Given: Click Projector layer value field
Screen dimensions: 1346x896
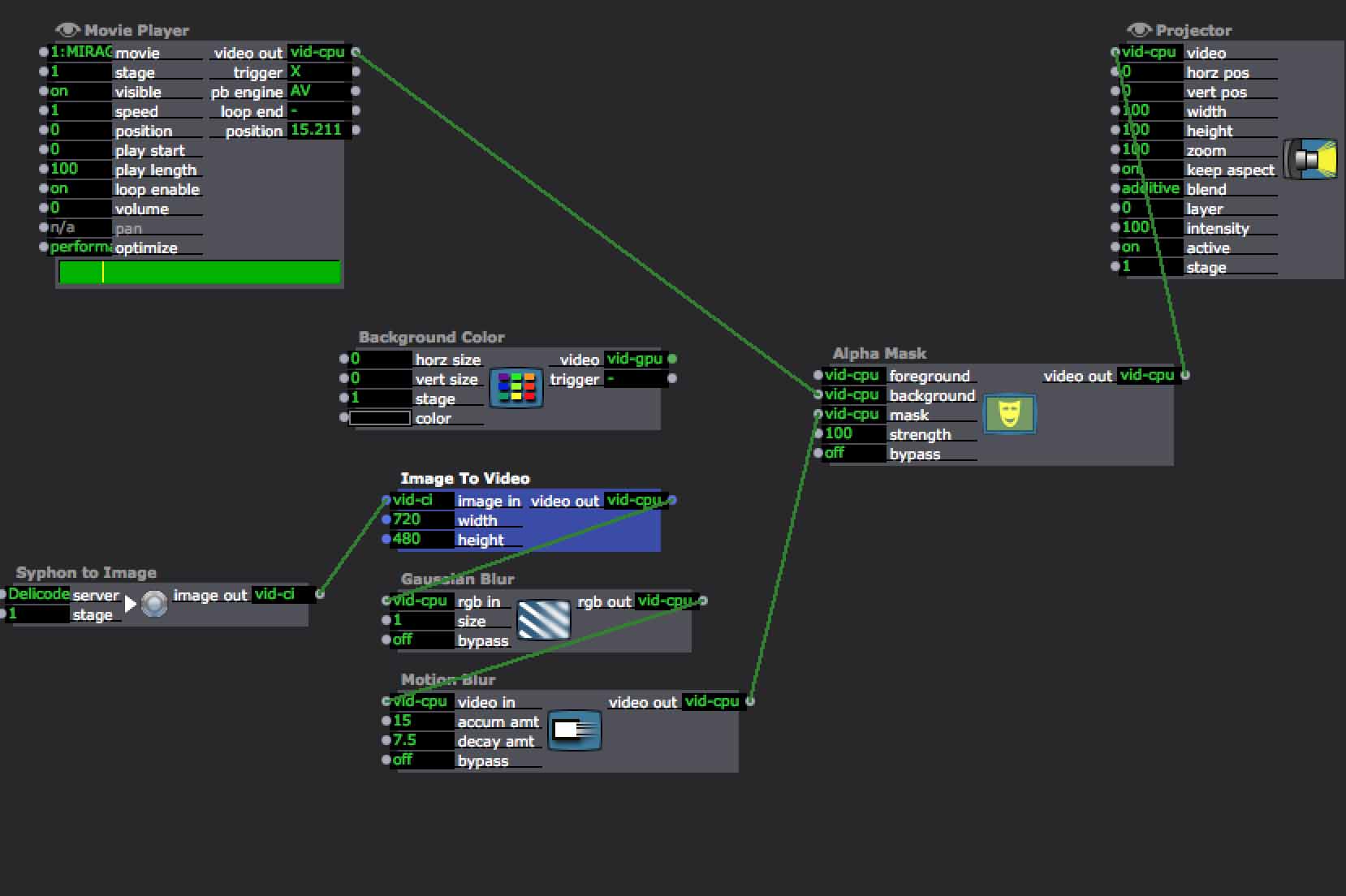Looking at the screenshot, I should [1151, 208].
